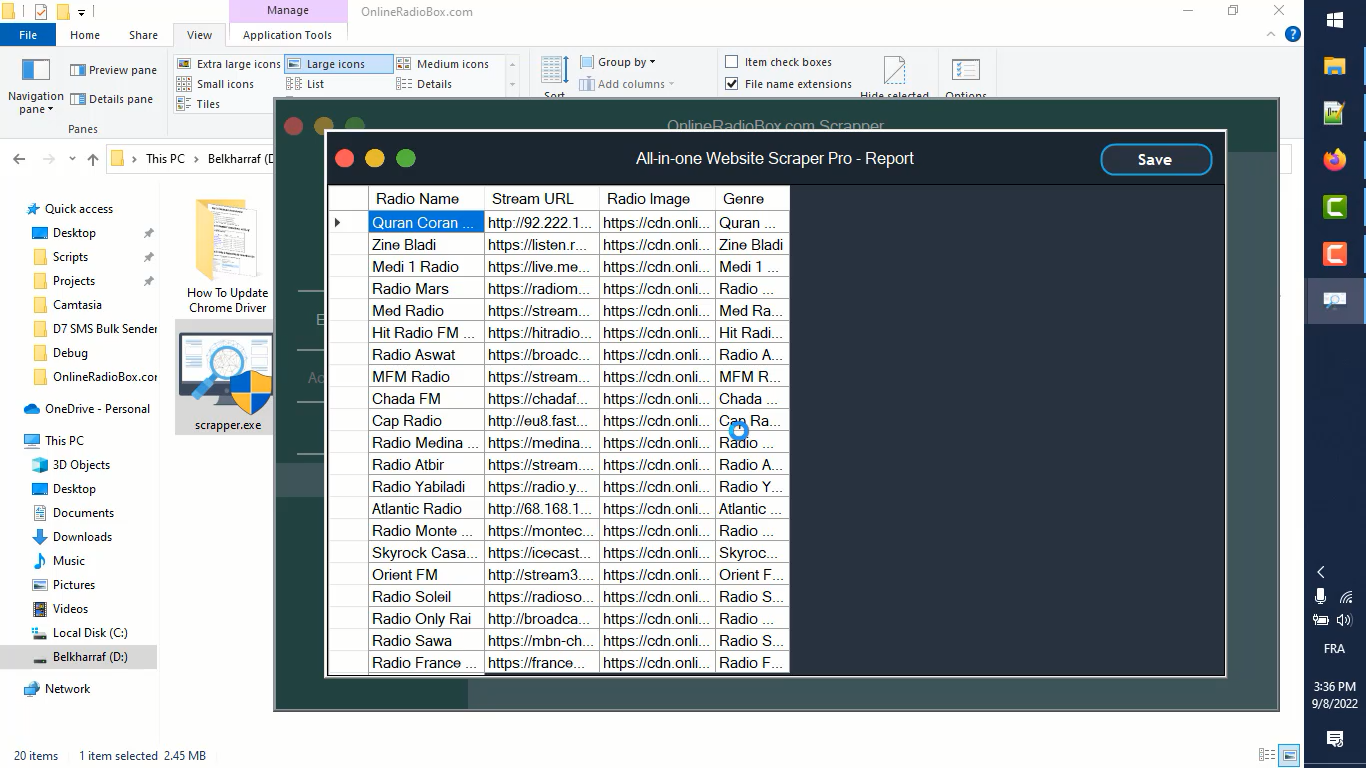The image size is (1366, 768).
Task: Open Folder Options from the ribbon
Action: [966, 76]
